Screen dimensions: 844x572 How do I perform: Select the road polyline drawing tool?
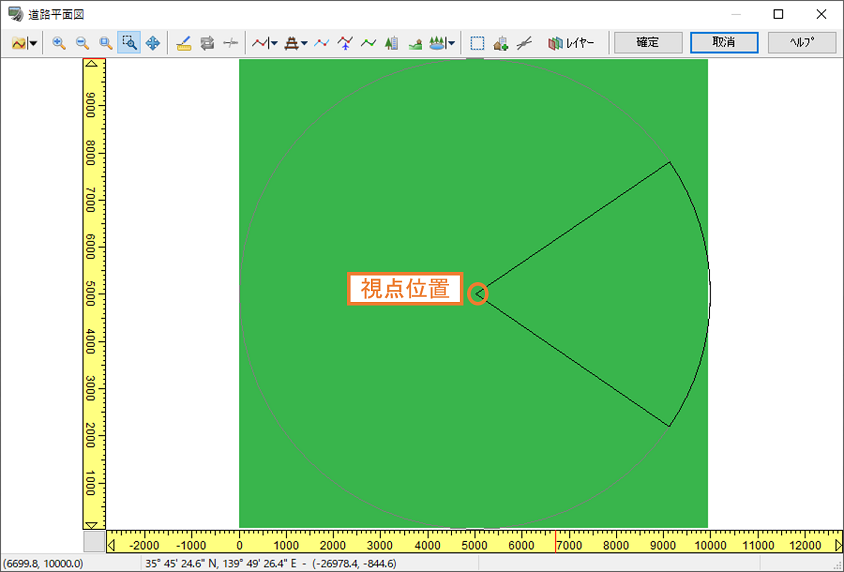(260, 43)
